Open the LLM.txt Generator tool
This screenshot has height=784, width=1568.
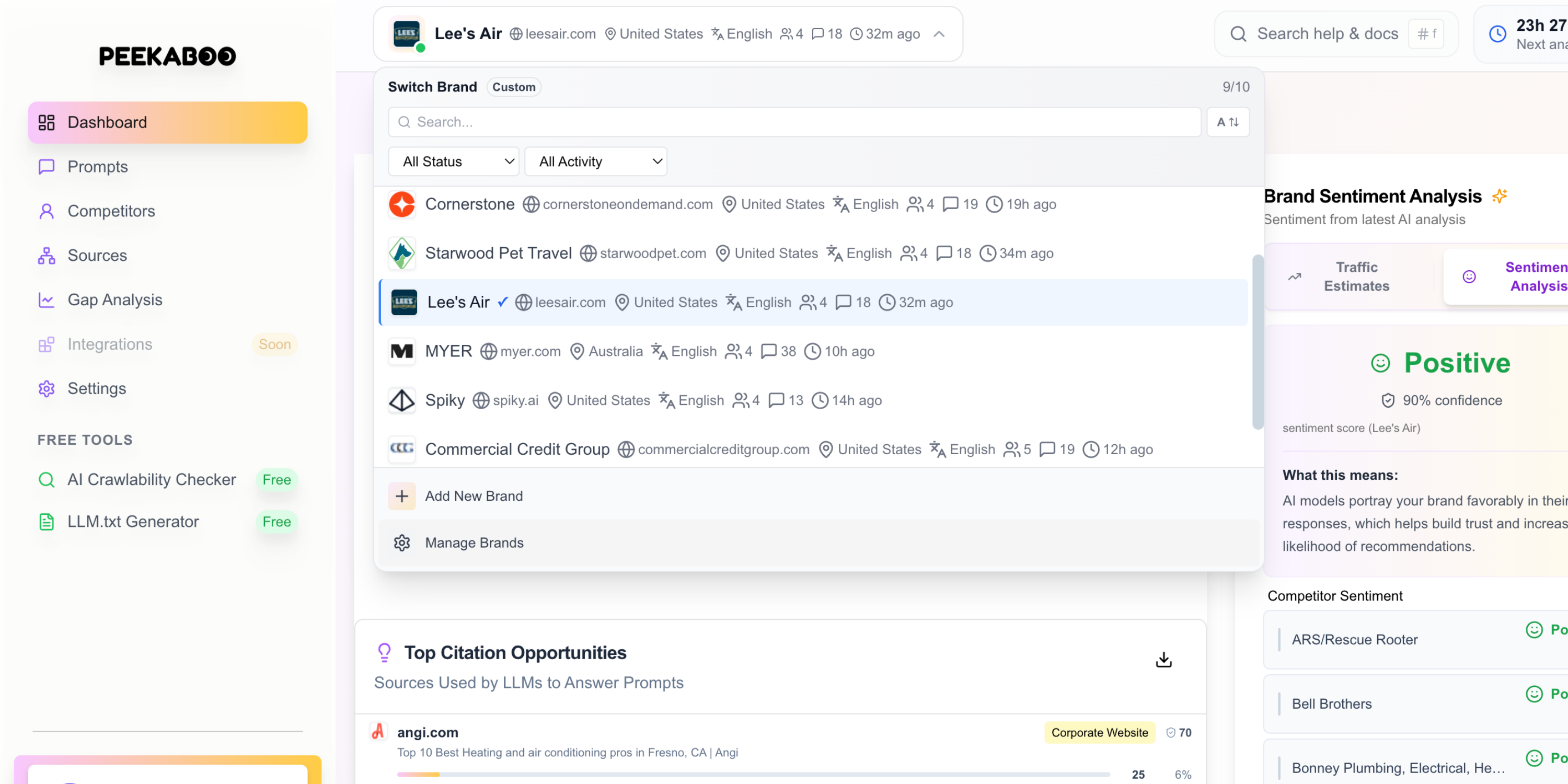tap(167, 522)
